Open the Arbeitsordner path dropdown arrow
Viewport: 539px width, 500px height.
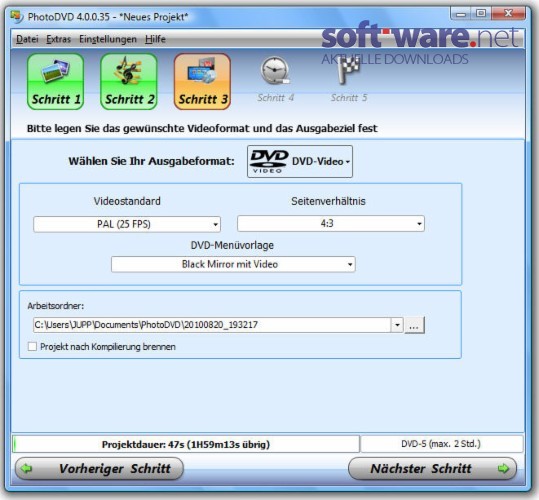(x=397, y=325)
